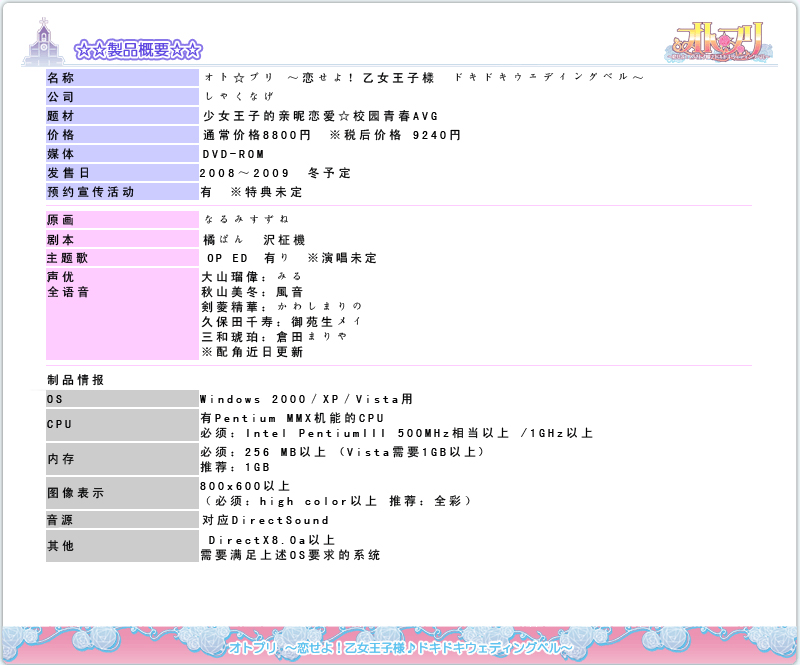Click the 制品情报 section heading
Screen dimensions: 800x665
(x=76, y=380)
